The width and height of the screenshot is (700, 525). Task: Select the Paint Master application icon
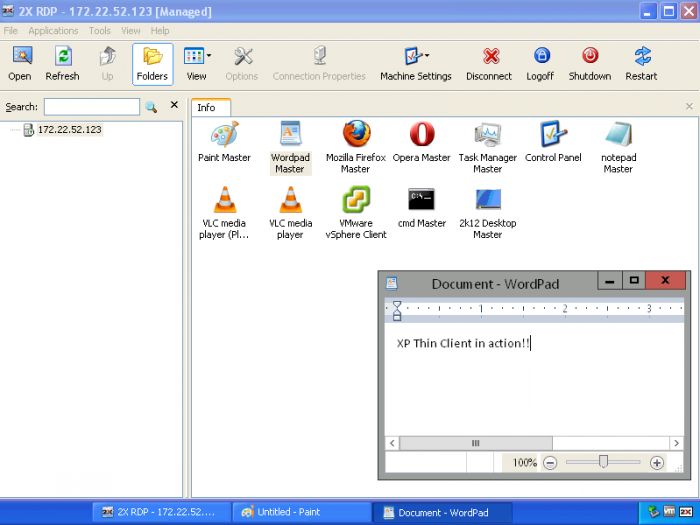[225, 142]
